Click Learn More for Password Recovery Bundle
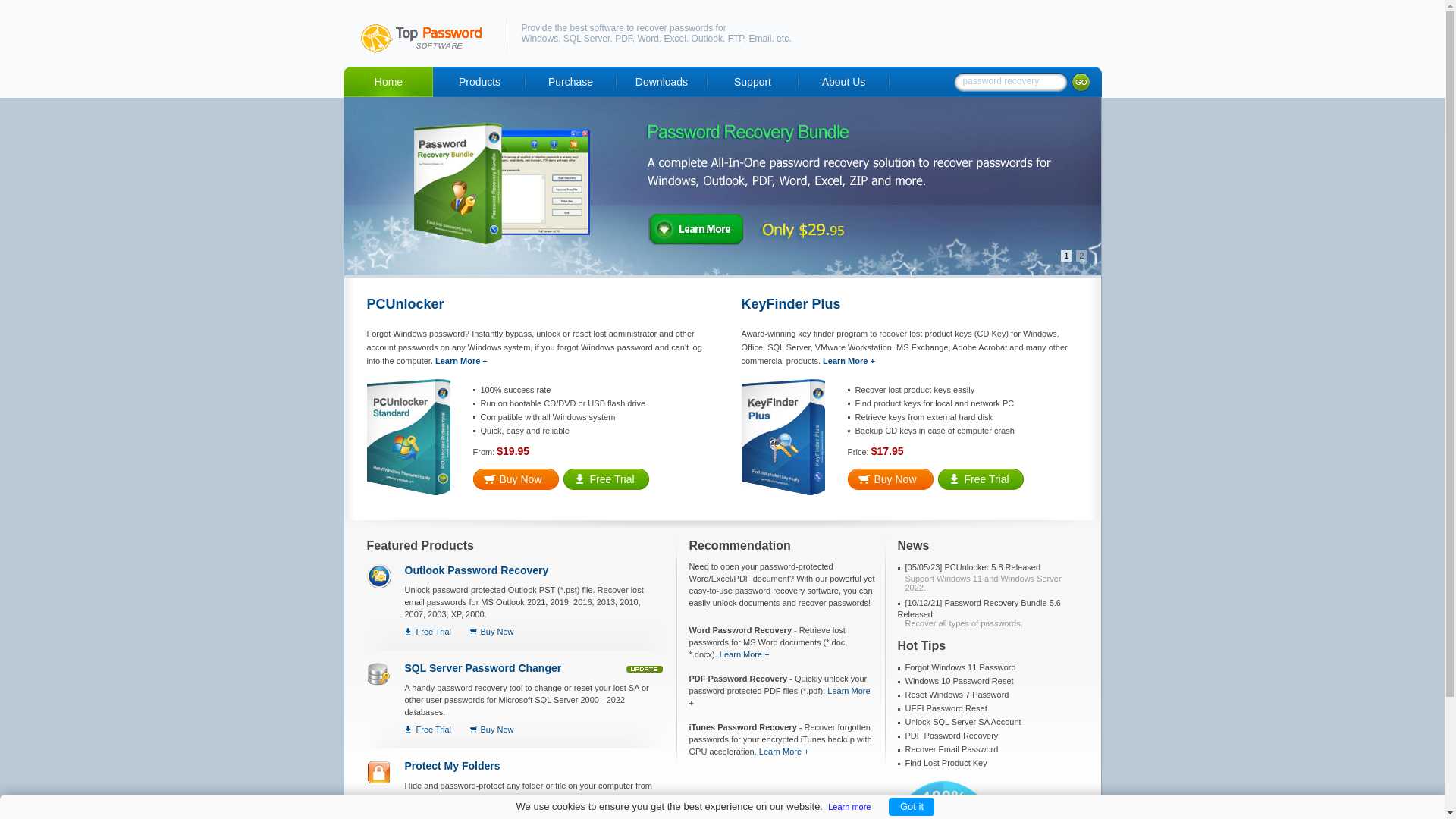The height and width of the screenshot is (819, 1456). [697, 229]
